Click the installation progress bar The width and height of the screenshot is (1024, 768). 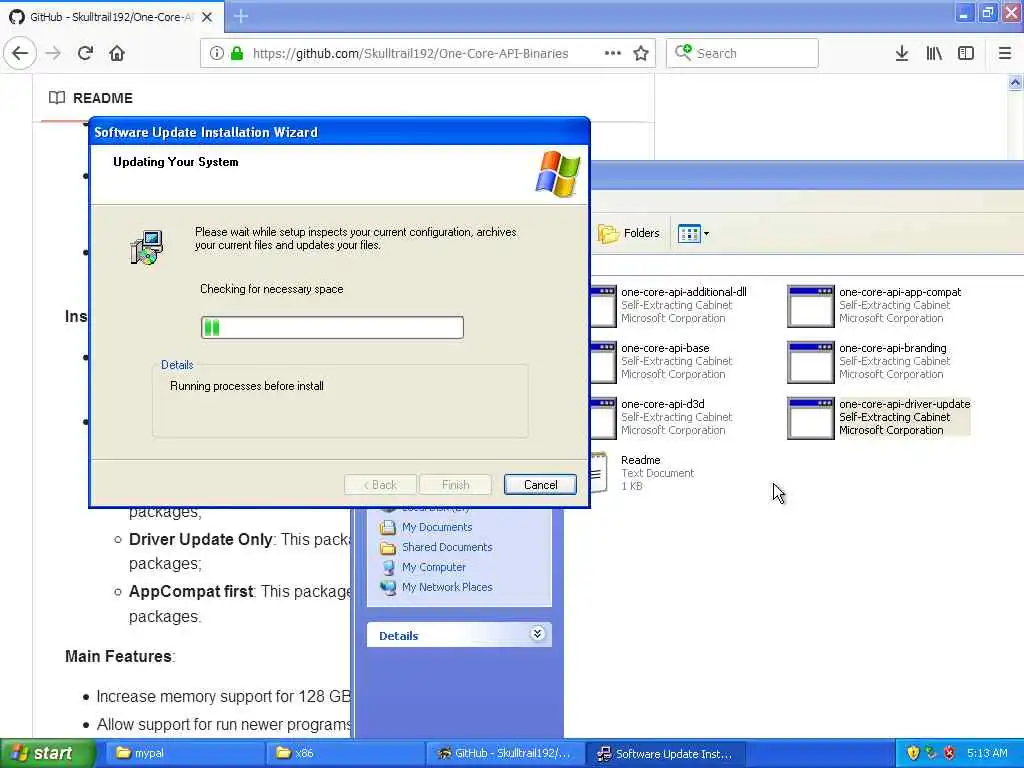pyautogui.click(x=332, y=327)
